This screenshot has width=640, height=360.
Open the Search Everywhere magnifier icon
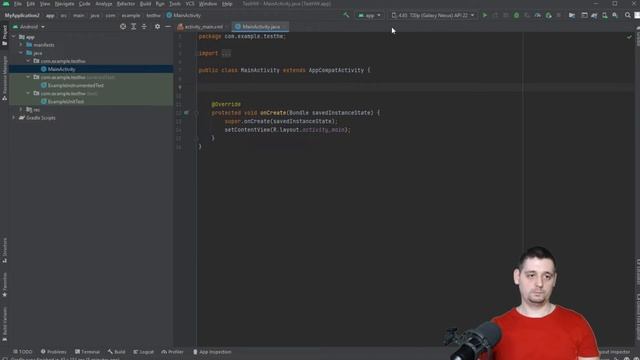tap(628, 16)
